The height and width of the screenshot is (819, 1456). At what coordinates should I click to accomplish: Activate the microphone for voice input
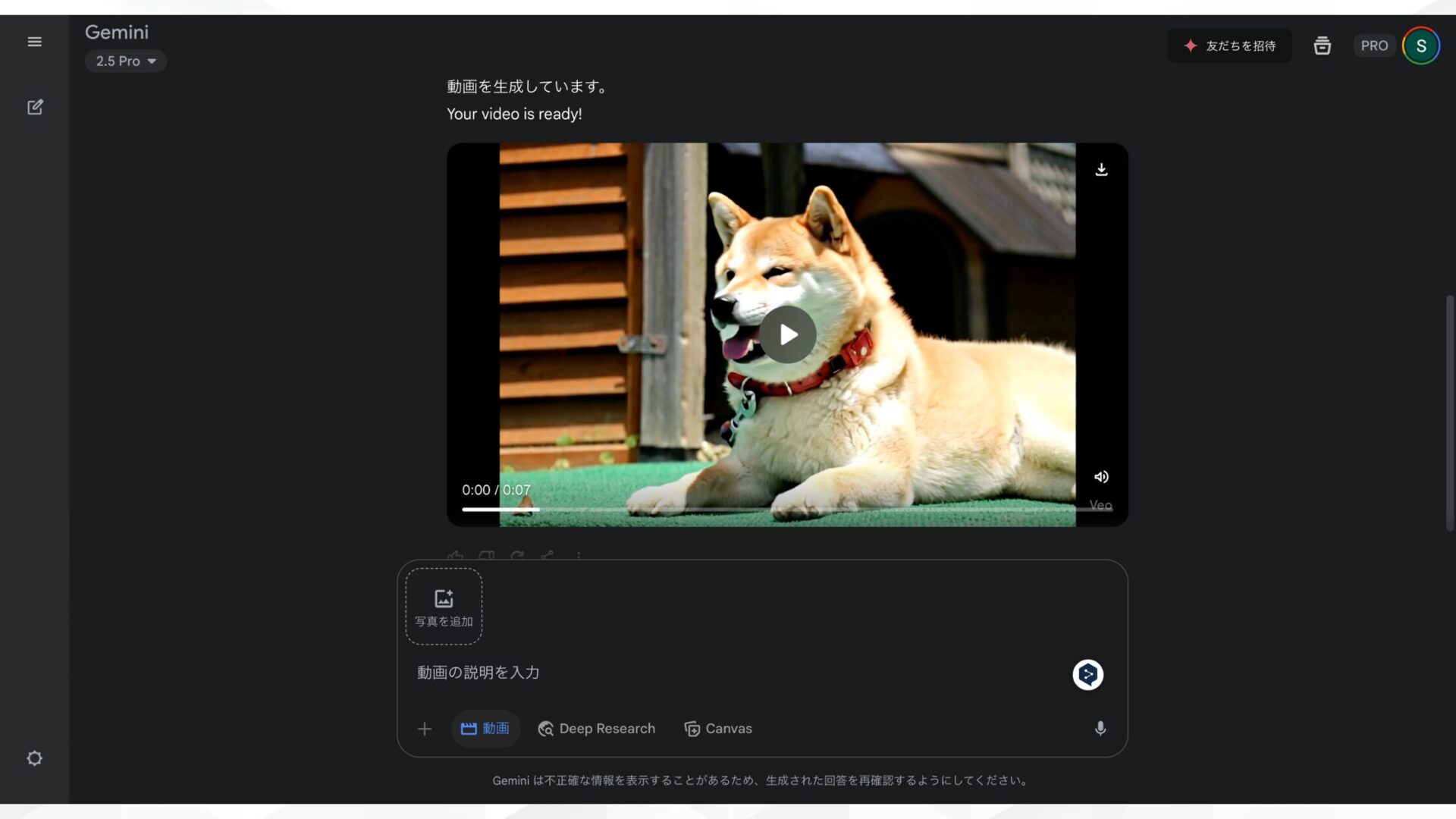click(x=1100, y=728)
